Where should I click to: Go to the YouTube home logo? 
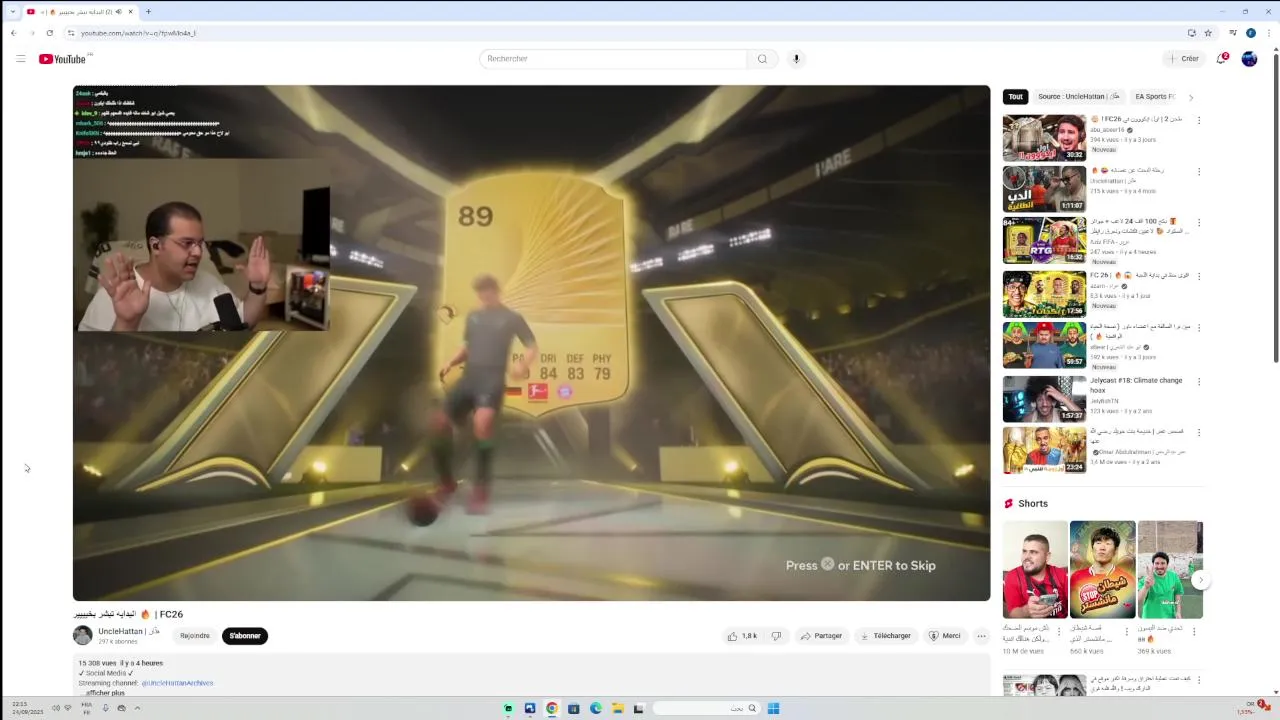pos(62,59)
